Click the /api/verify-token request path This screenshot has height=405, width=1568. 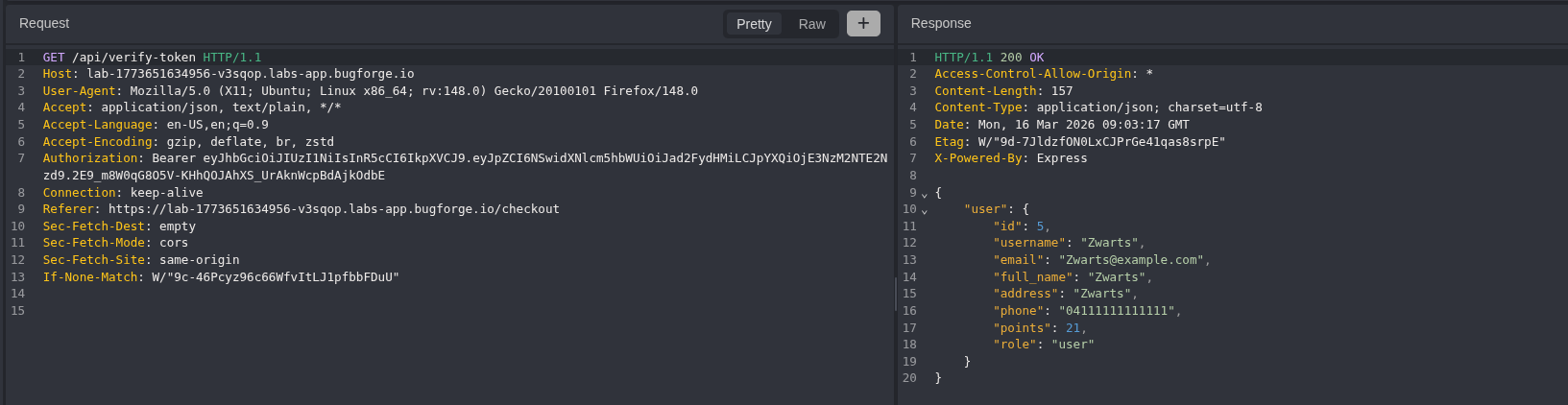[x=133, y=58]
